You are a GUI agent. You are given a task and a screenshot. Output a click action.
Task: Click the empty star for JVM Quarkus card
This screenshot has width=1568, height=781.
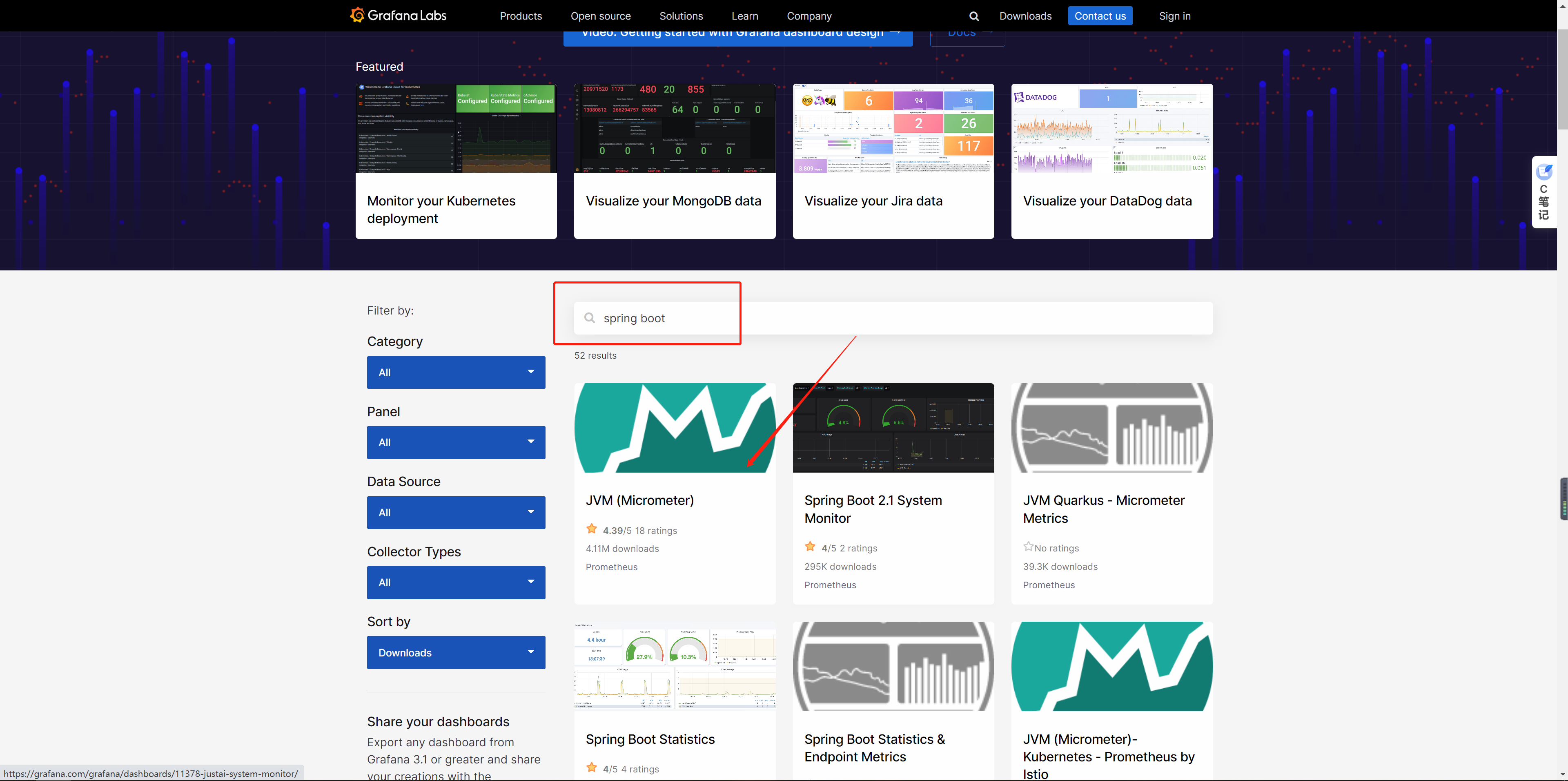(x=1029, y=547)
